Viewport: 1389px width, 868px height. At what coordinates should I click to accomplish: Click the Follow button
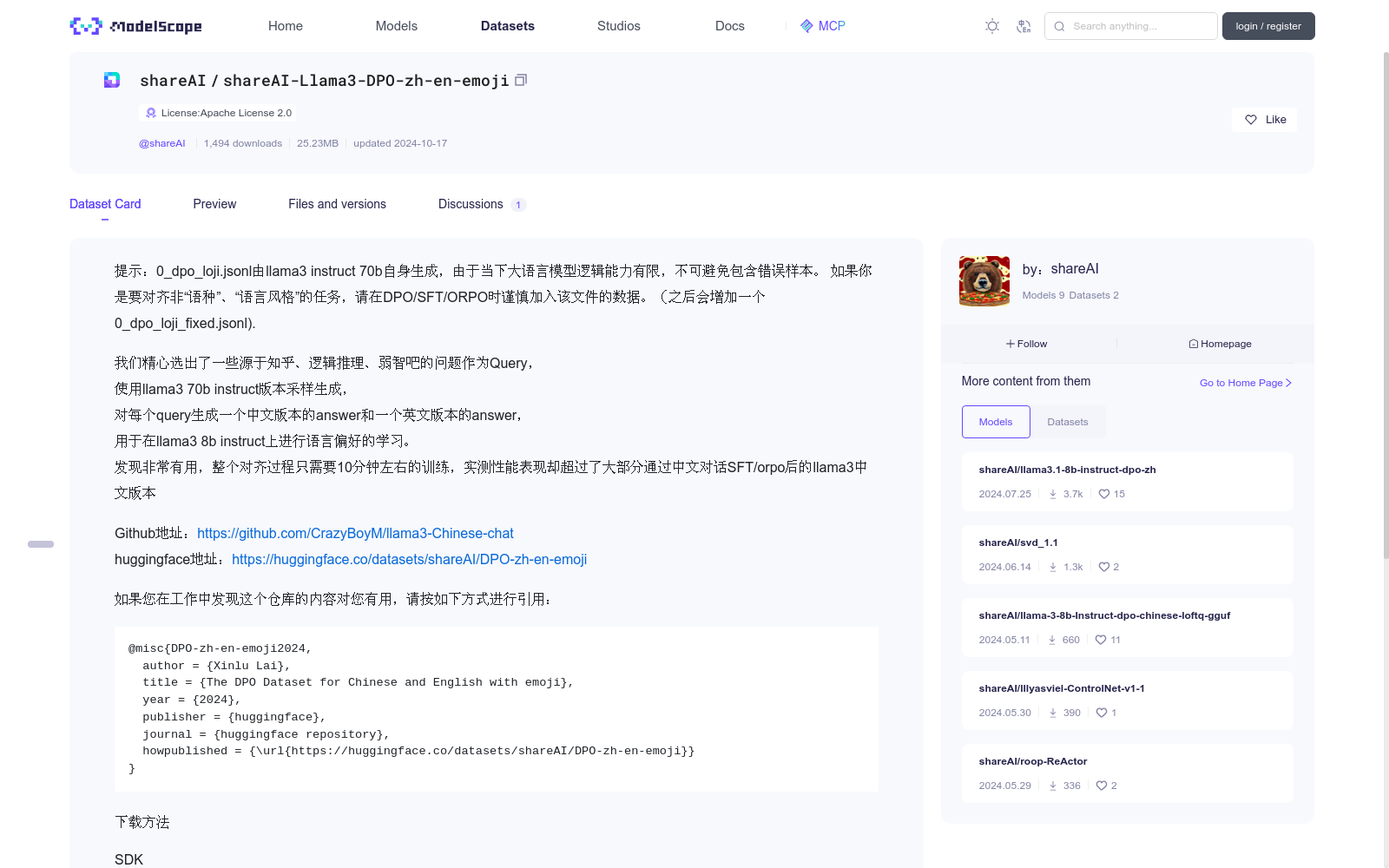click(x=1026, y=344)
